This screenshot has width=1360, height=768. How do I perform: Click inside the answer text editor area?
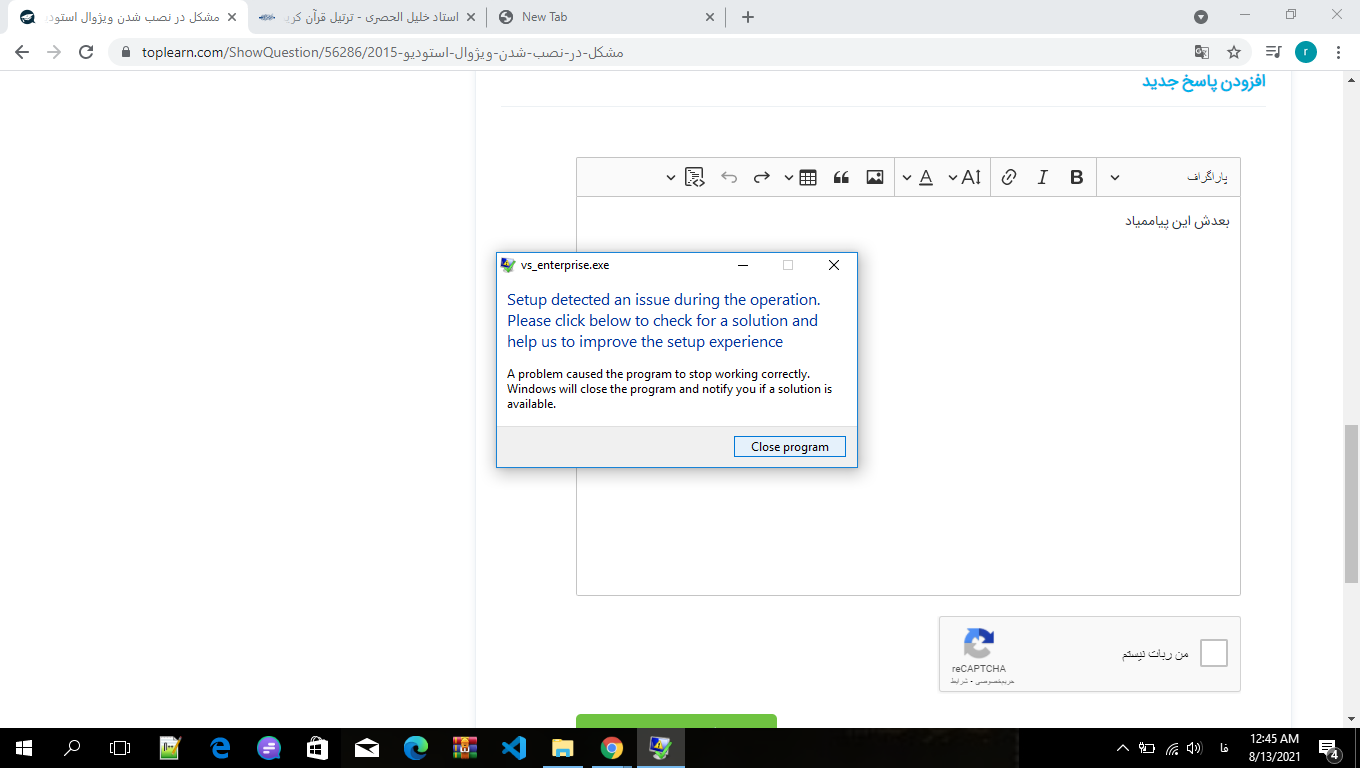[908, 396]
